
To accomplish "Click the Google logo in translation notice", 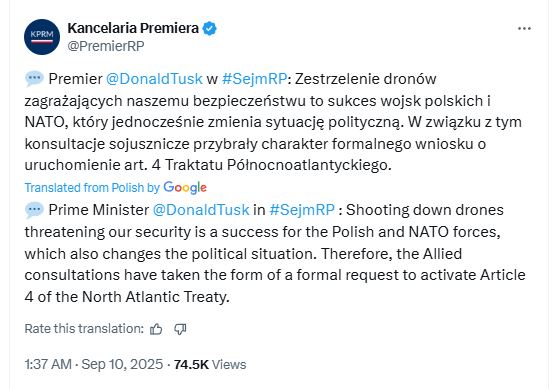I will [x=185, y=188].
